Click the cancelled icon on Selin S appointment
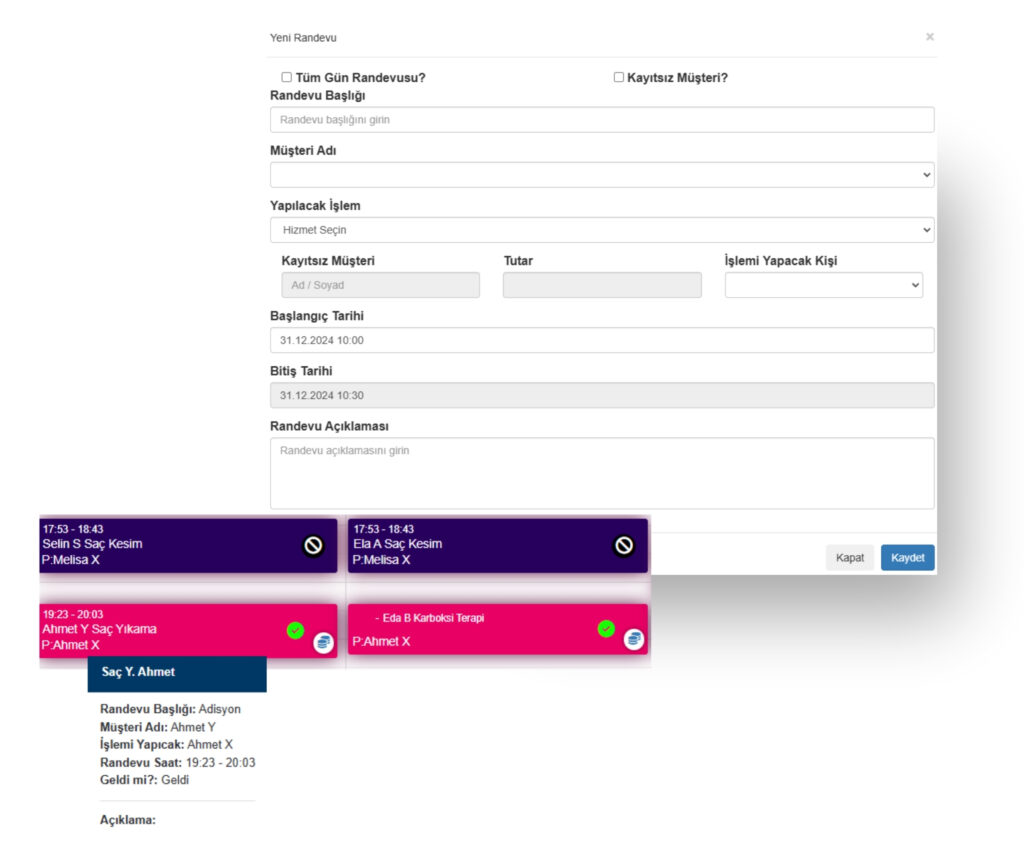 click(x=313, y=545)
